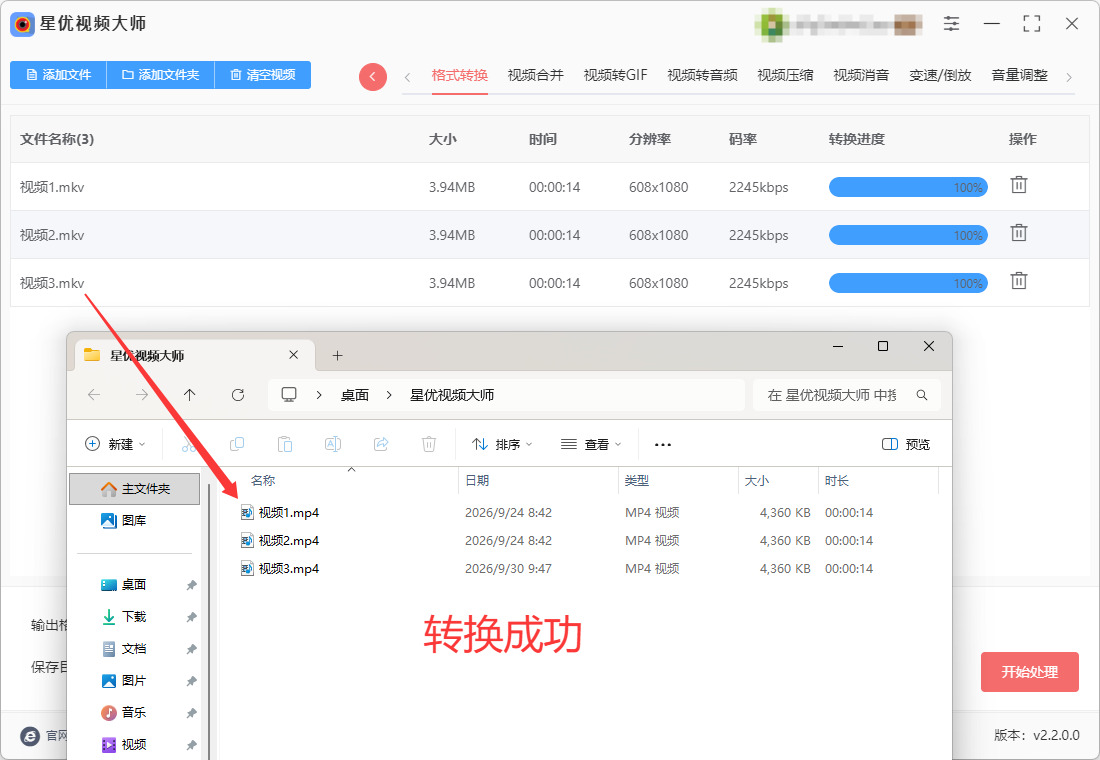Viewport: 1100px width, 760px height.
Task: Click the 清空视频 button
Action: pos(262,75)
